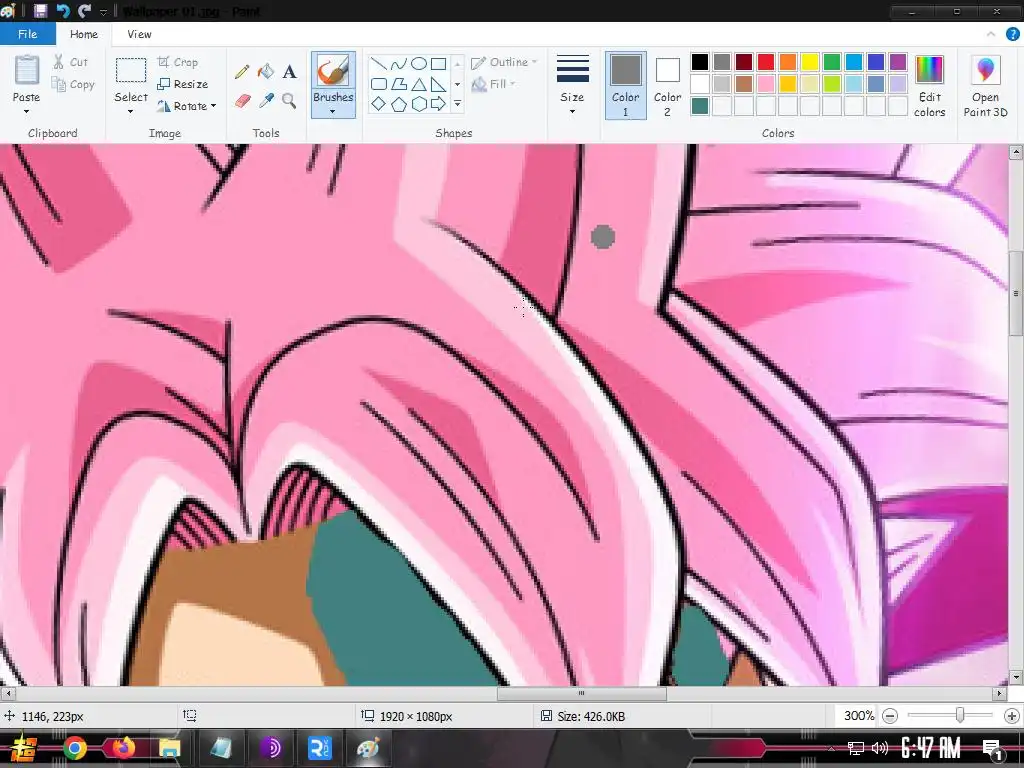Open the shape Outline dropdown
This screenshot has width=1024, height=768.
click(504, 62)
